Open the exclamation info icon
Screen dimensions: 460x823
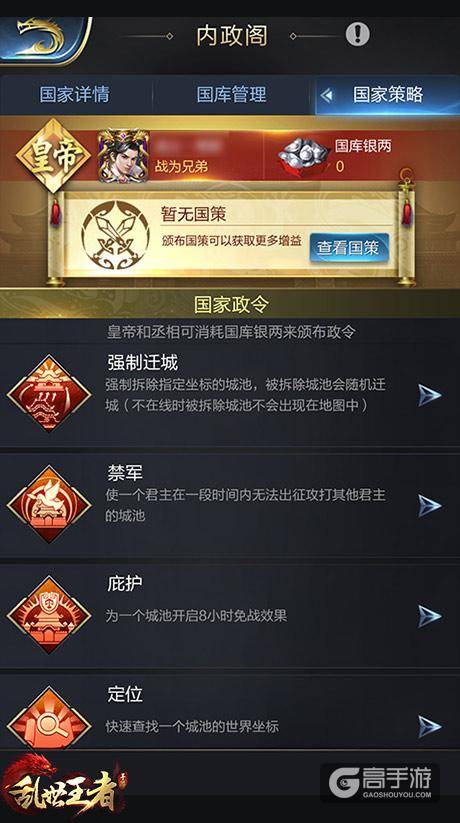pyautogui.click(x=358, y=34)
